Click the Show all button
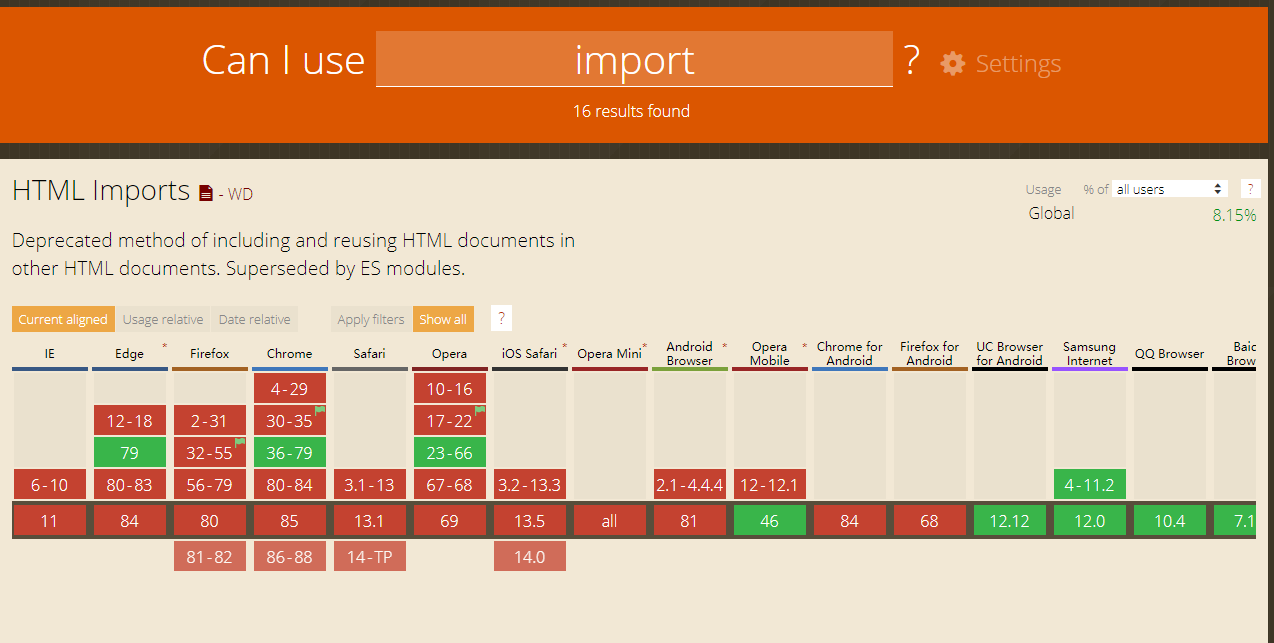The image size is (1274, 643). [x=443, y=319]
